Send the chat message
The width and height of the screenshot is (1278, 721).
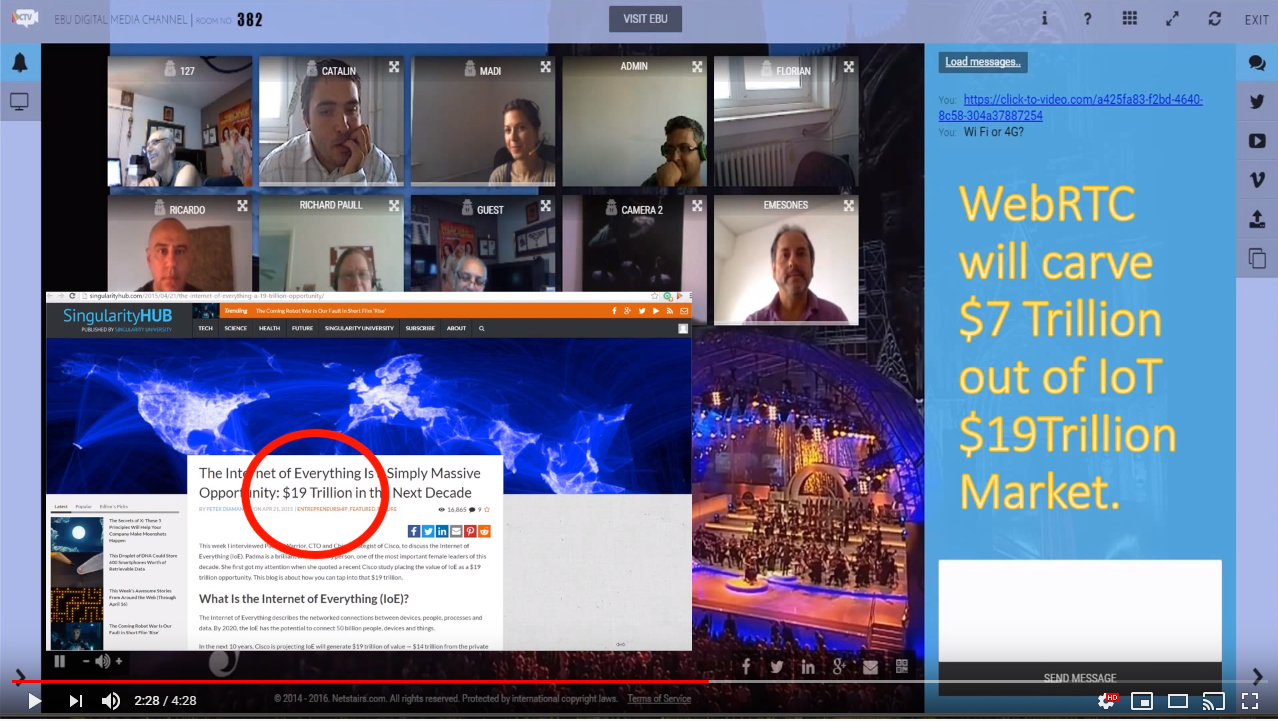click(1080, 678)
